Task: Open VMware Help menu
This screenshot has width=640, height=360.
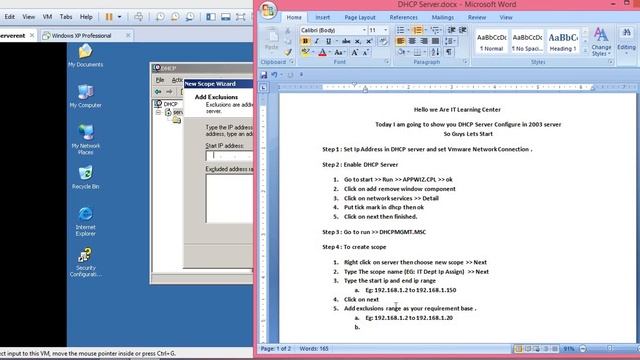Action: click(86, 17)
